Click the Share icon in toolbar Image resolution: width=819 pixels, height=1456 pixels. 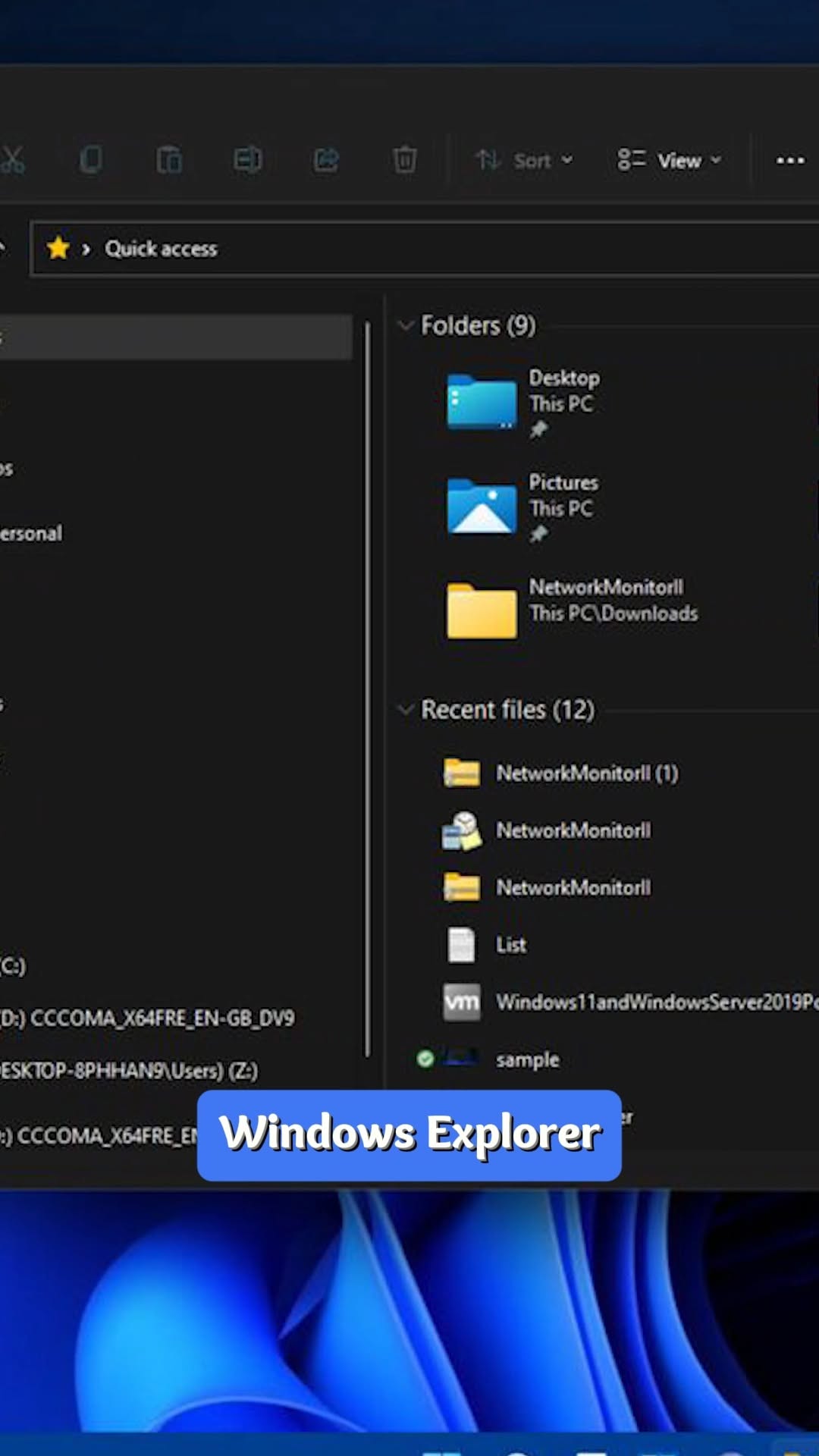click(x=326, y=160)
